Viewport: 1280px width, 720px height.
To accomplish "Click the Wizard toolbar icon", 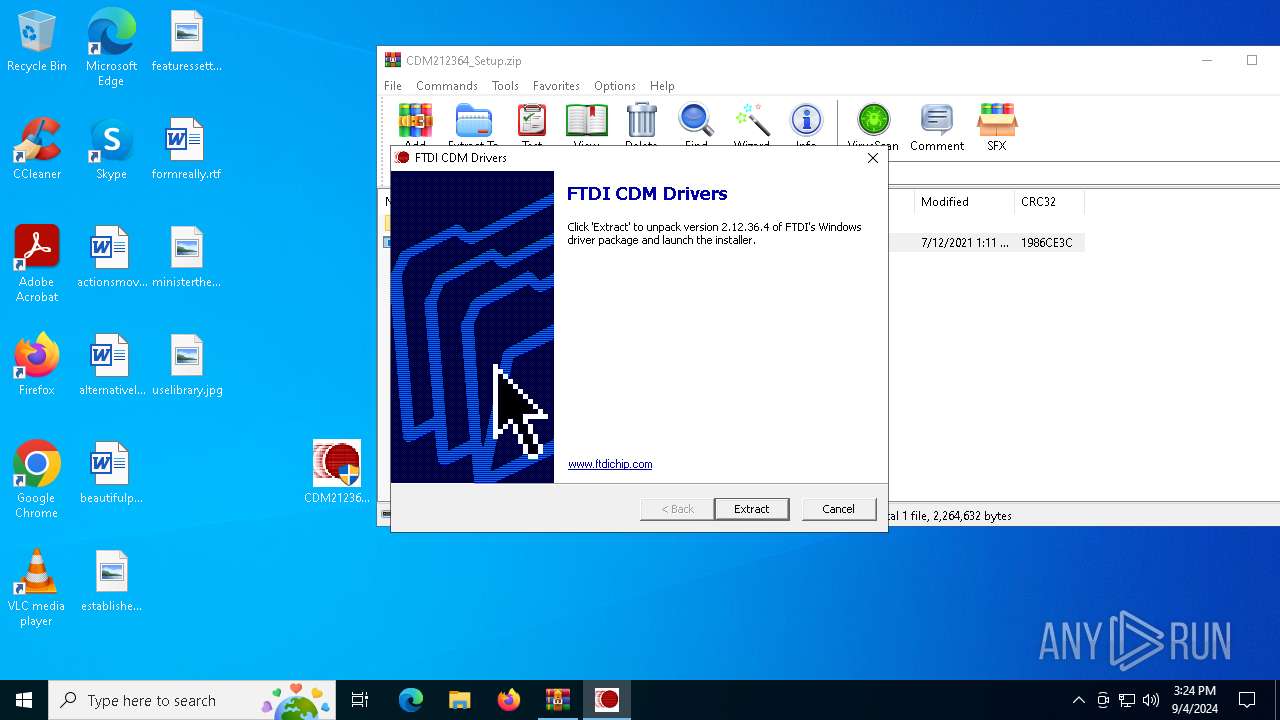I will click(x=752, y=124).
